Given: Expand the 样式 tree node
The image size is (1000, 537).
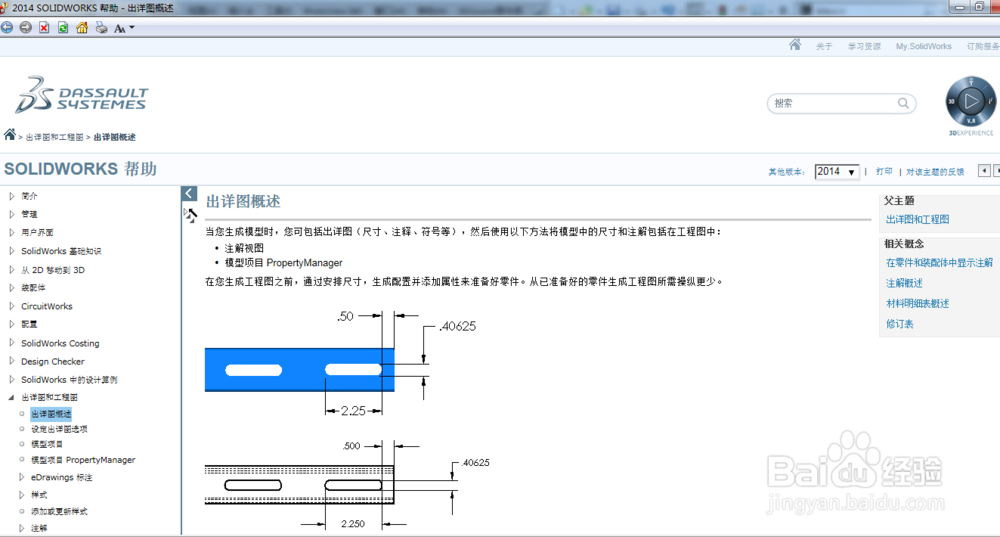Looking at the screenshot, I should pyautogui.click(x=22, y=494).
